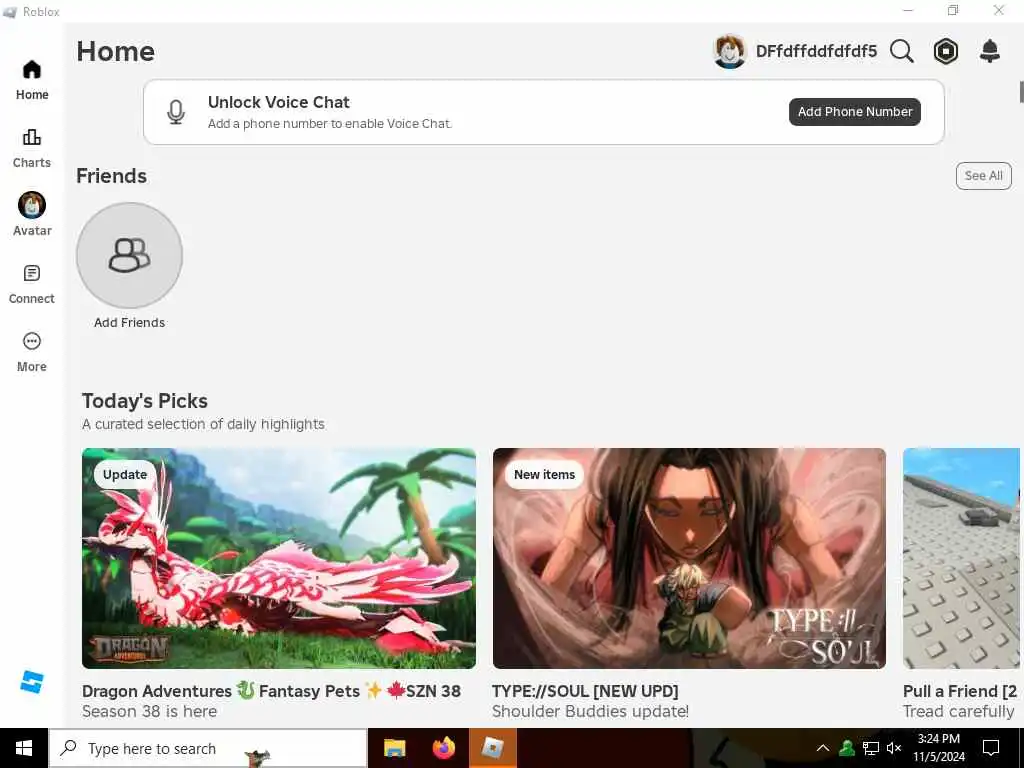Click the New items badge
1024x768 pixels.
coord(544,475)
